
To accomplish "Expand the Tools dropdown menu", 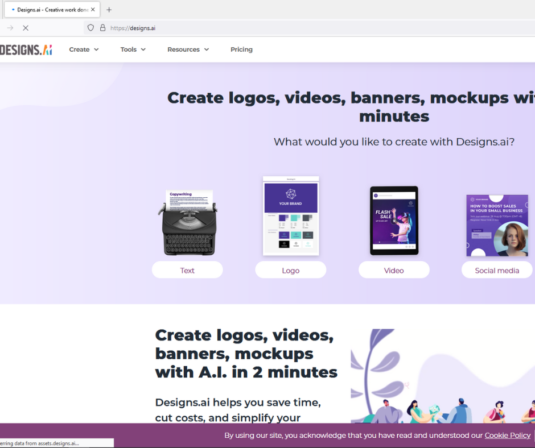I will [x=133, y=49].
